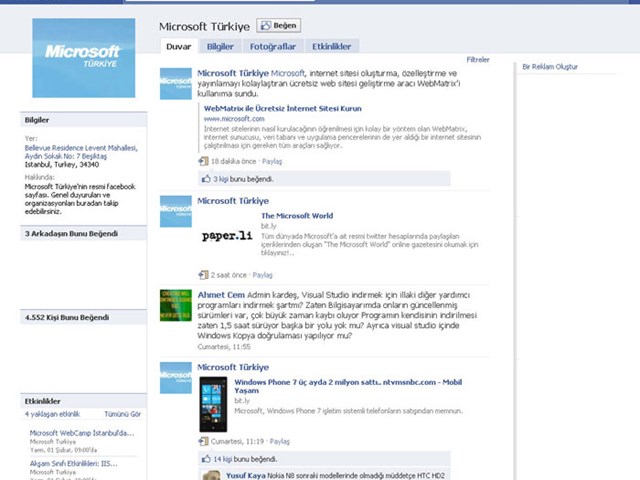640x480 pixels.
Task: Open the 'WebMatrix ile Ücretsiz İnternet Sitesi Kurun' link
Action: pos(282,108)
